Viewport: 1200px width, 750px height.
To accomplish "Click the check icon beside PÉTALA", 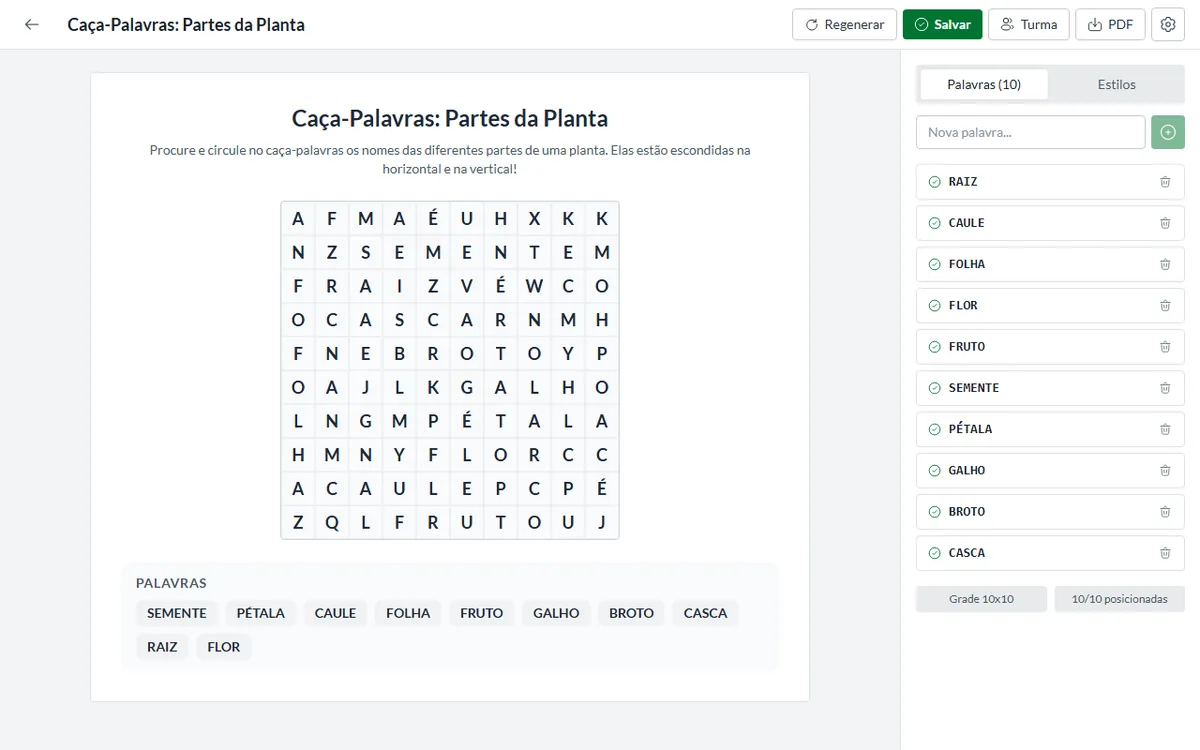I will tap(935, 429).
